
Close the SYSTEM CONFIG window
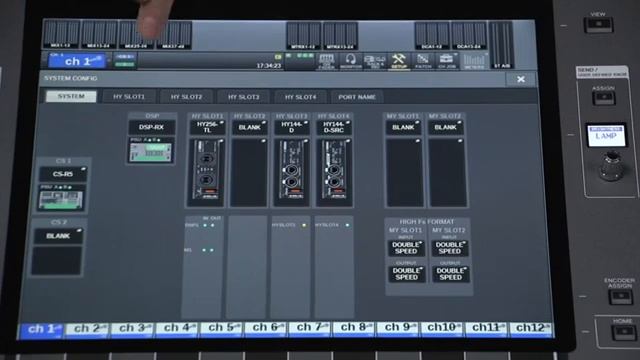[x=521, y=79]
